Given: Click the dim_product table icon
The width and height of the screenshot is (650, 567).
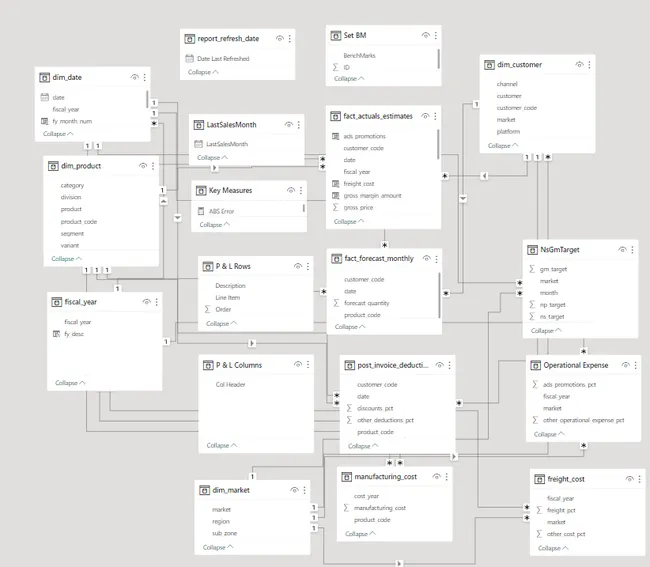Looking at the screenshot, I should point(53,166).
